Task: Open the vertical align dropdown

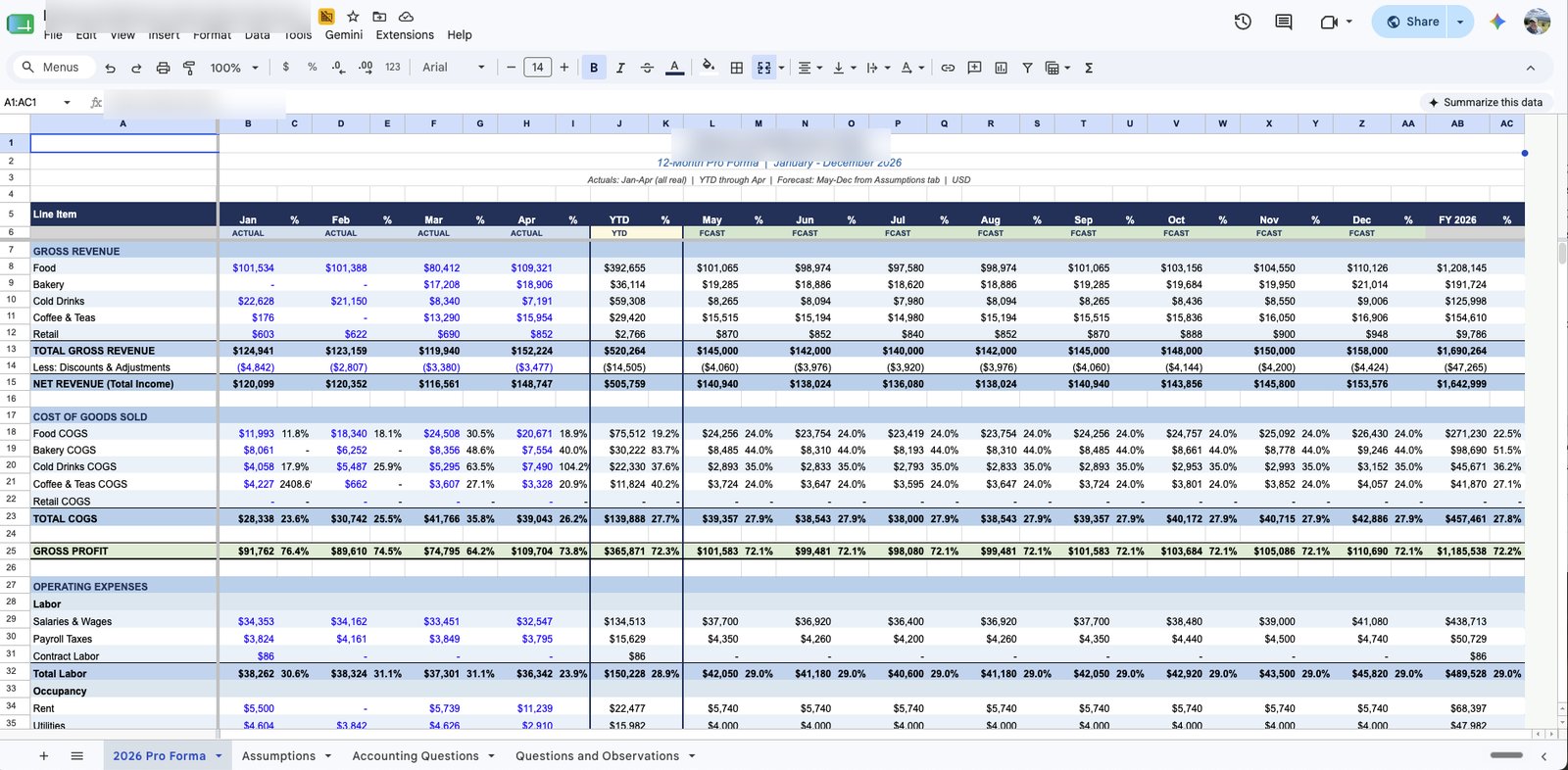Action: click(x=844, y=68)
